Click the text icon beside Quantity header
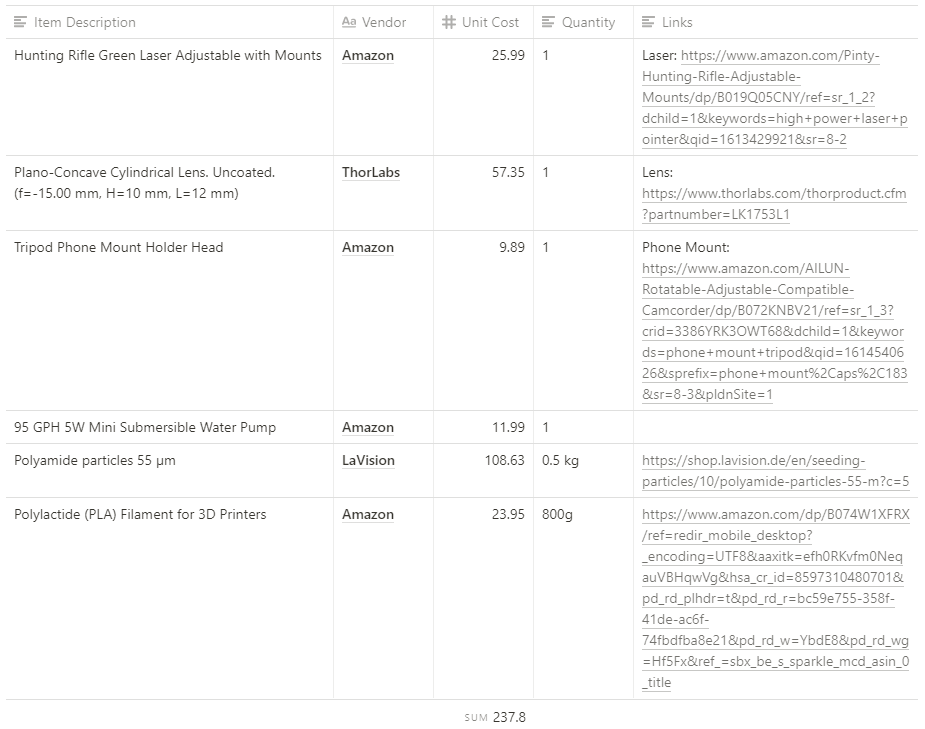The width and height of the screenshot is (925, 729). pyautogui.click(x=548, y=22)
